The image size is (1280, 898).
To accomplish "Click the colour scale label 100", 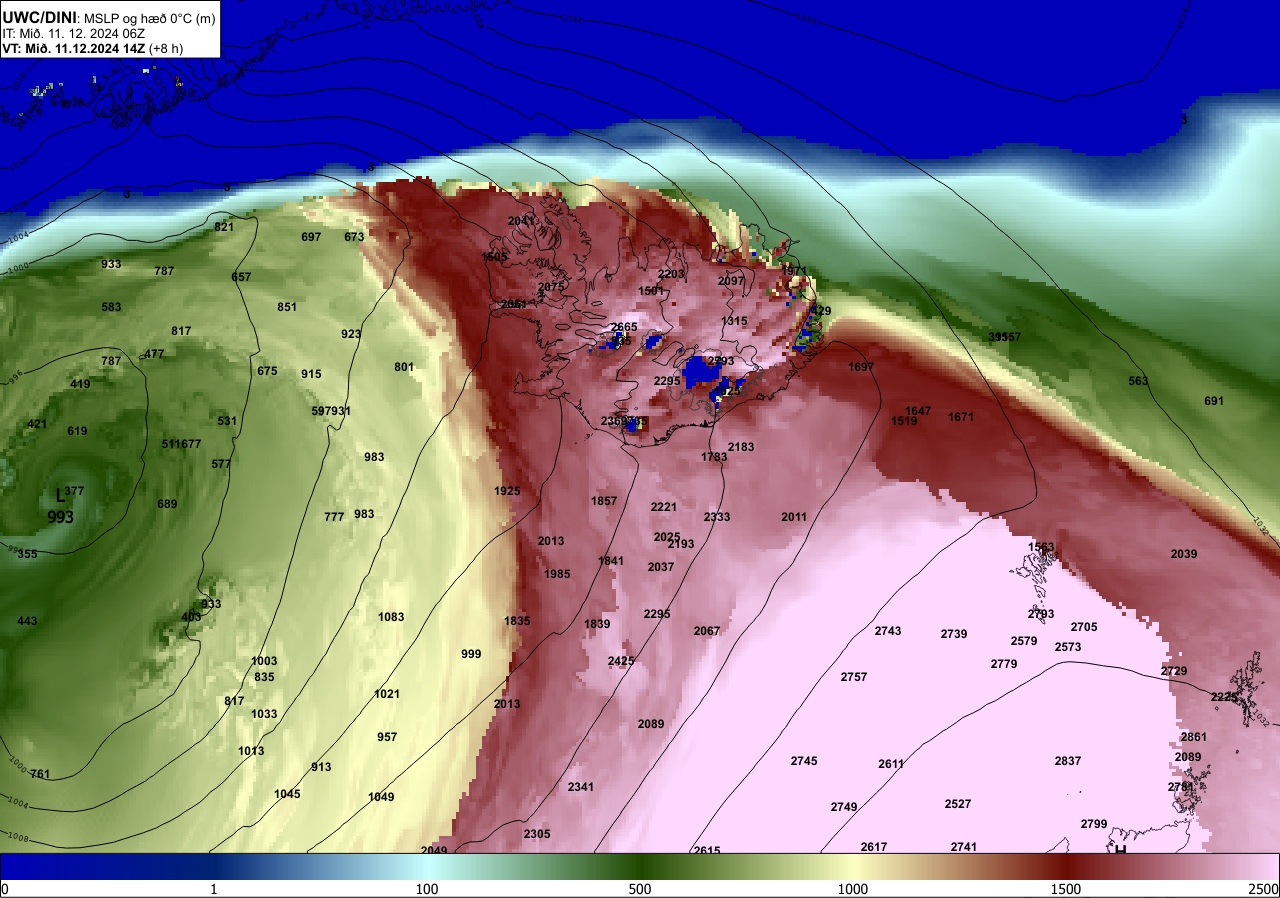I will pos(427,889).
